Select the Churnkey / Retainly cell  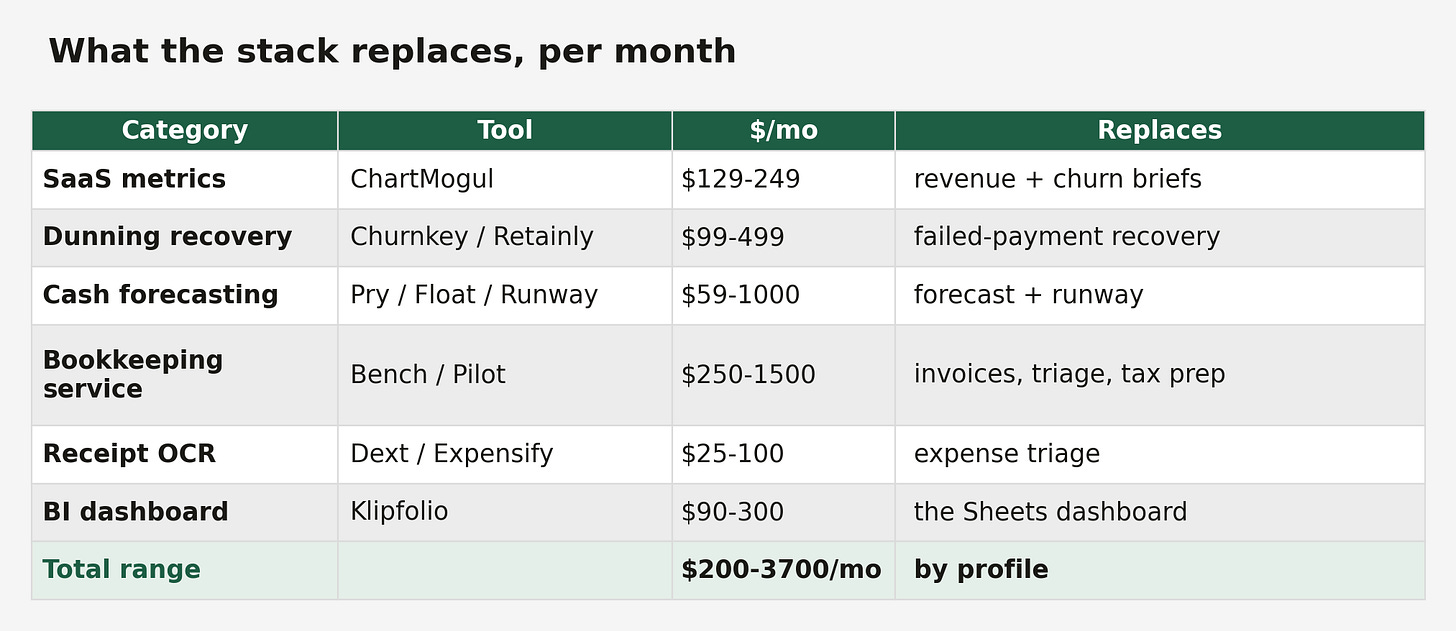[x=505, y=237]
